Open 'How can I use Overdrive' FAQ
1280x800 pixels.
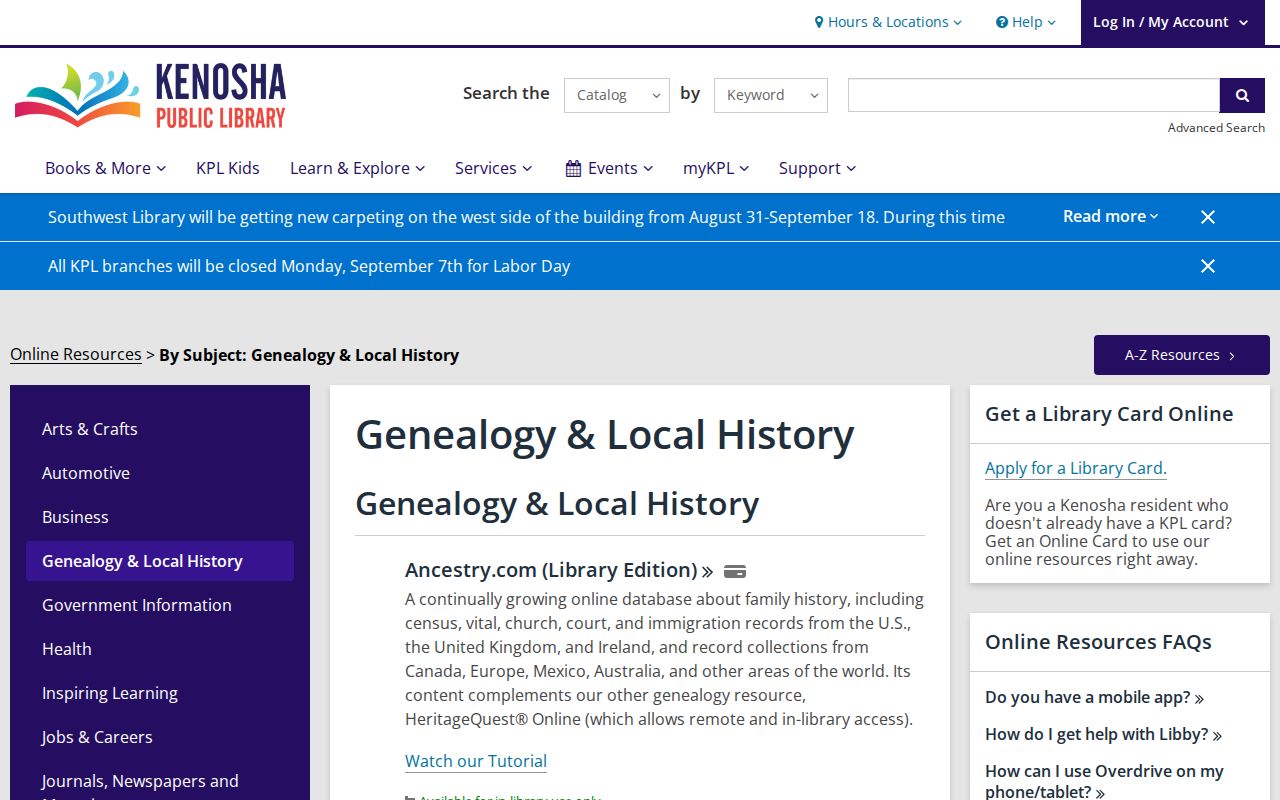[1104, 782]
